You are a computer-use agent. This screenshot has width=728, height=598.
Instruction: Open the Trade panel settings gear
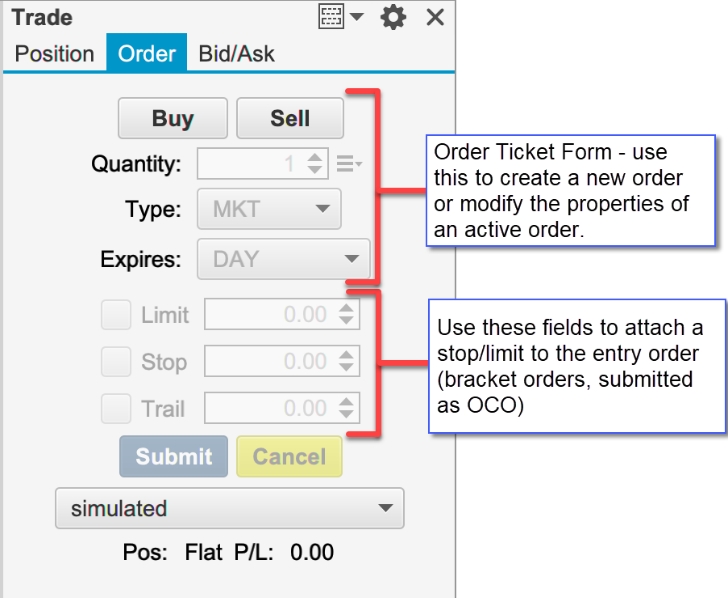click(x=393, y=18)
